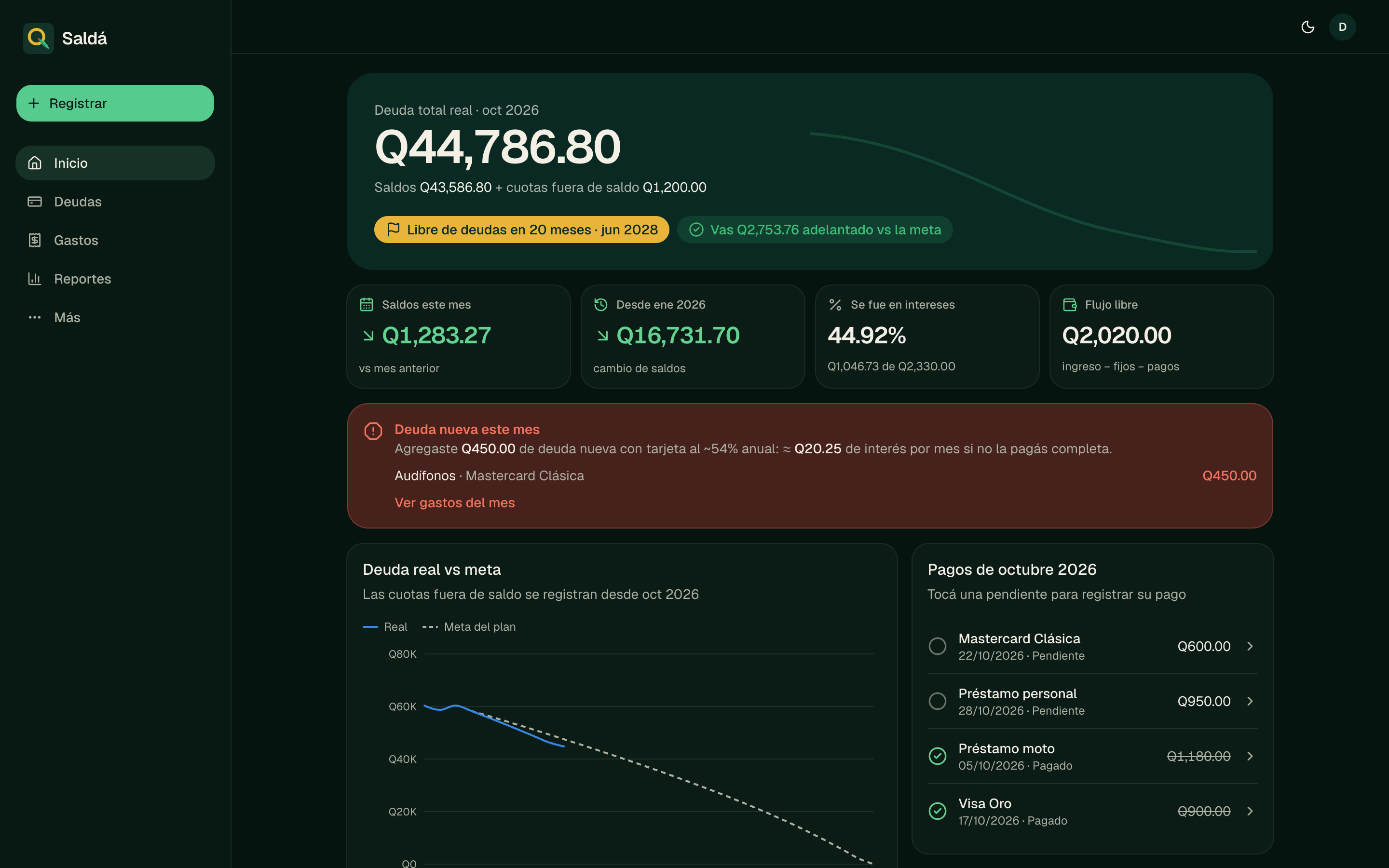Image resolution: width=1389 pixels, height=868 pixels.
Task: Open the user avatar D menu
Action: tap(1343, 27)
